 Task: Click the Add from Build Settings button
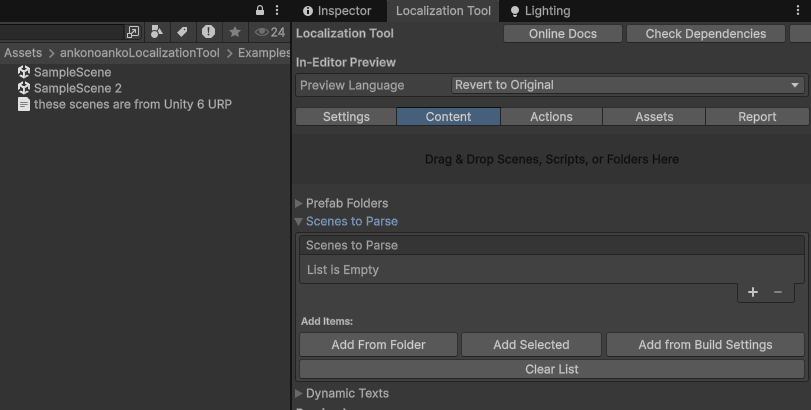point(705,345)
